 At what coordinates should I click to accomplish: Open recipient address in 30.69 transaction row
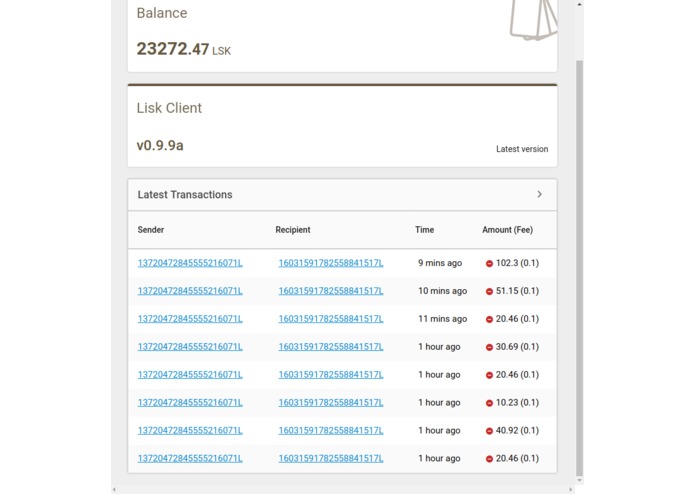331,347
